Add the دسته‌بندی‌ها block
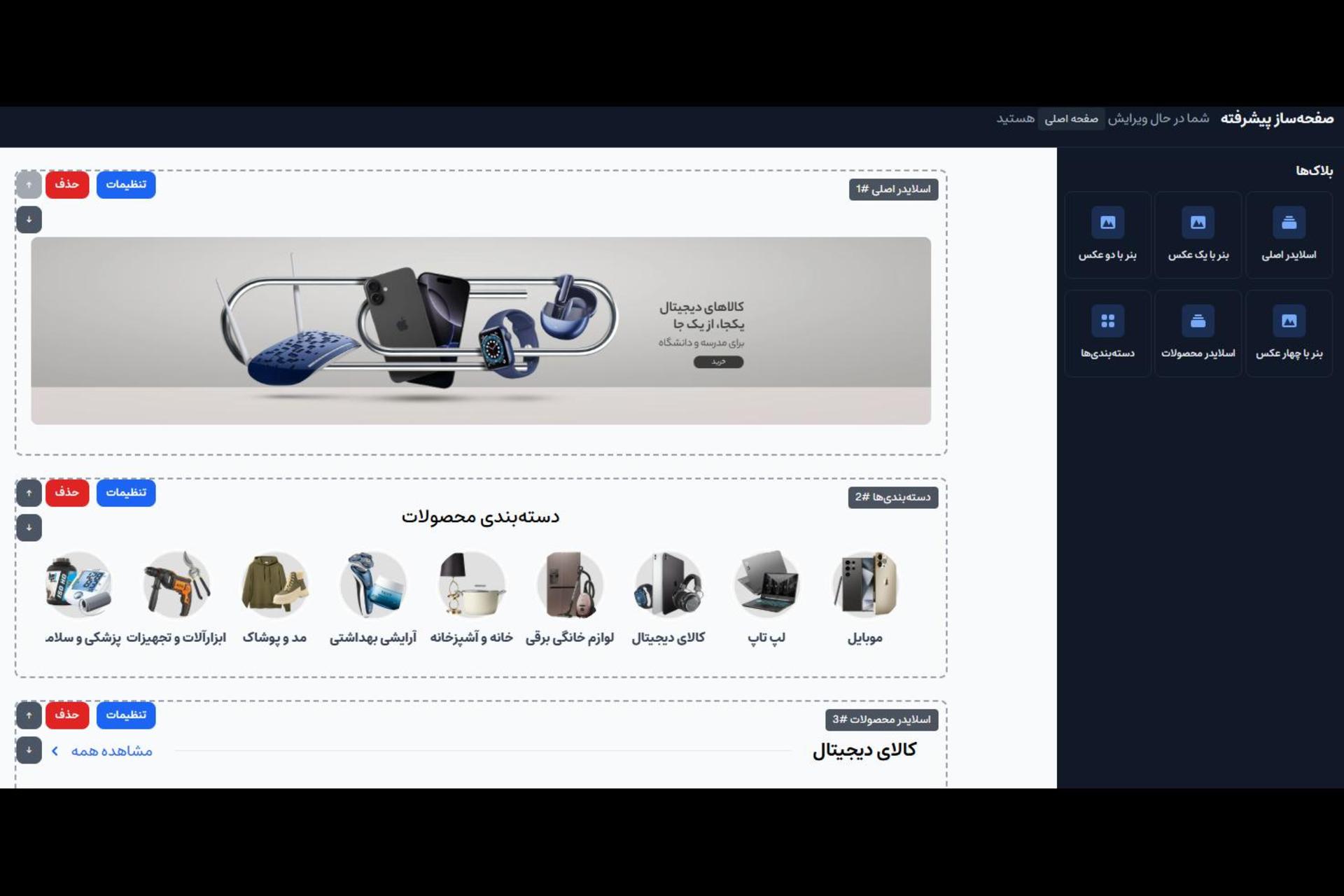The image size is (1344, 896). [1107, 334]
